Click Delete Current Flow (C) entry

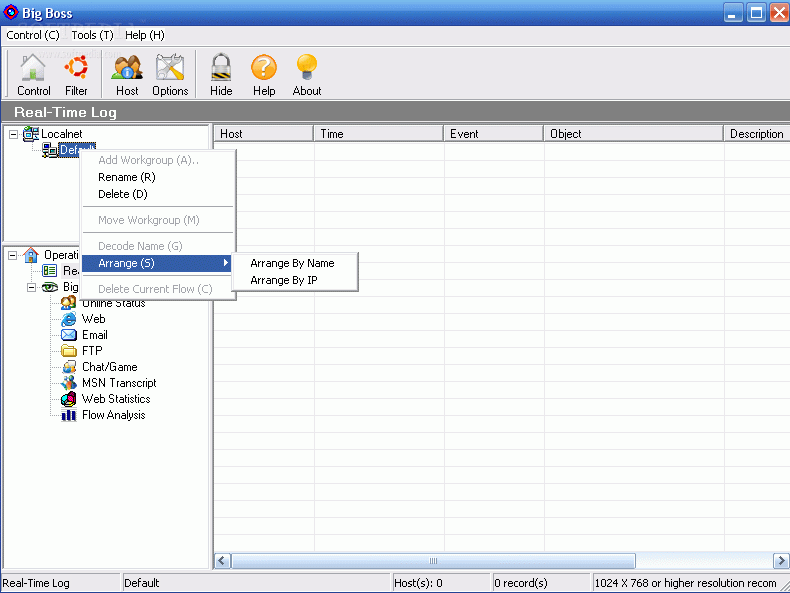pos(158,289)
